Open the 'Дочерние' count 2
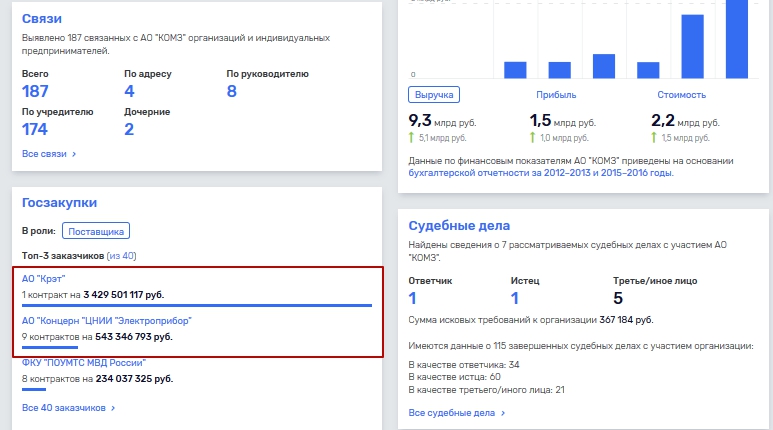This screenshot has width=773, height=430. (x=129, y=129)
